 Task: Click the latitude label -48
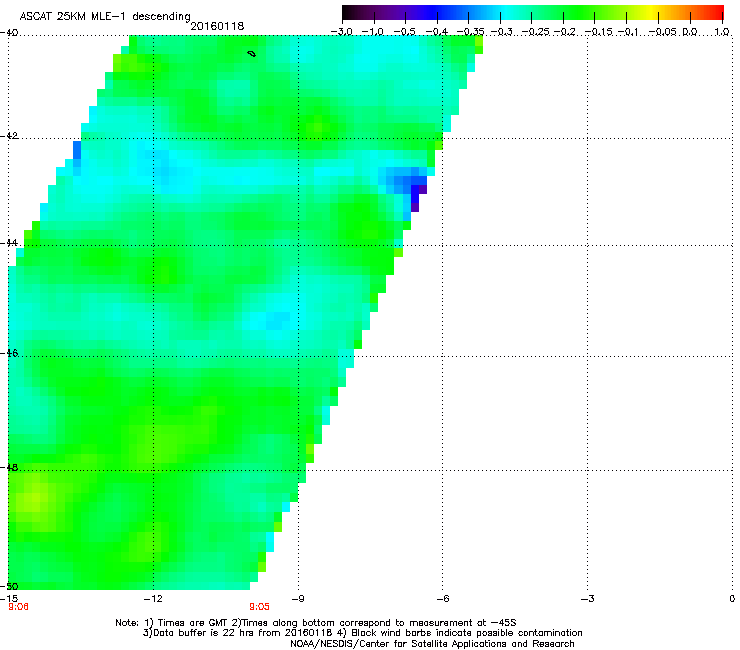[9, 468]
